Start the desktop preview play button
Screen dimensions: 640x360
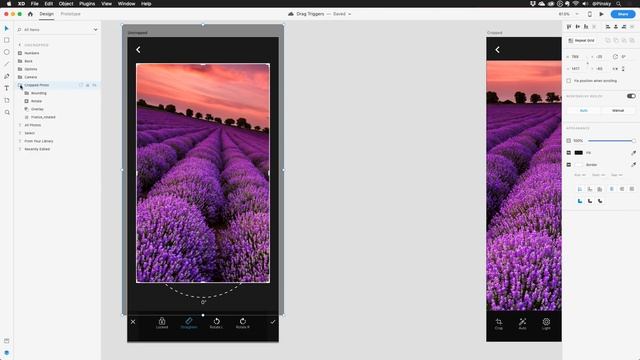[x=601, y=14]
